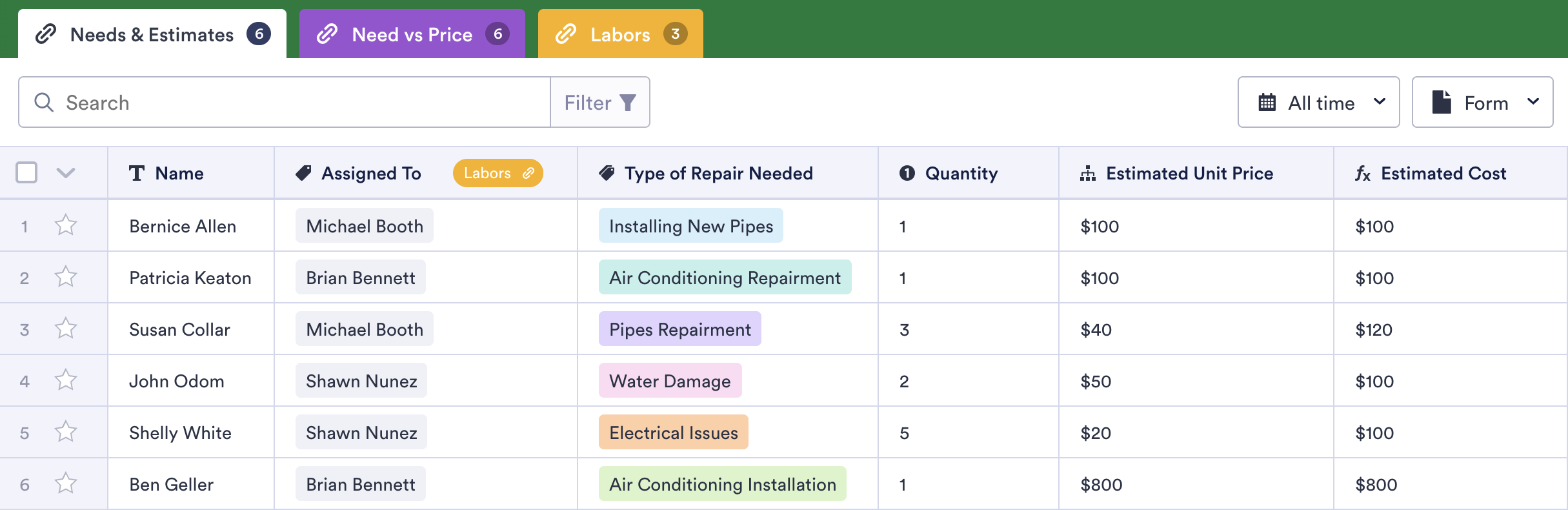Click the search magnifier icon

tap(43, 103)
